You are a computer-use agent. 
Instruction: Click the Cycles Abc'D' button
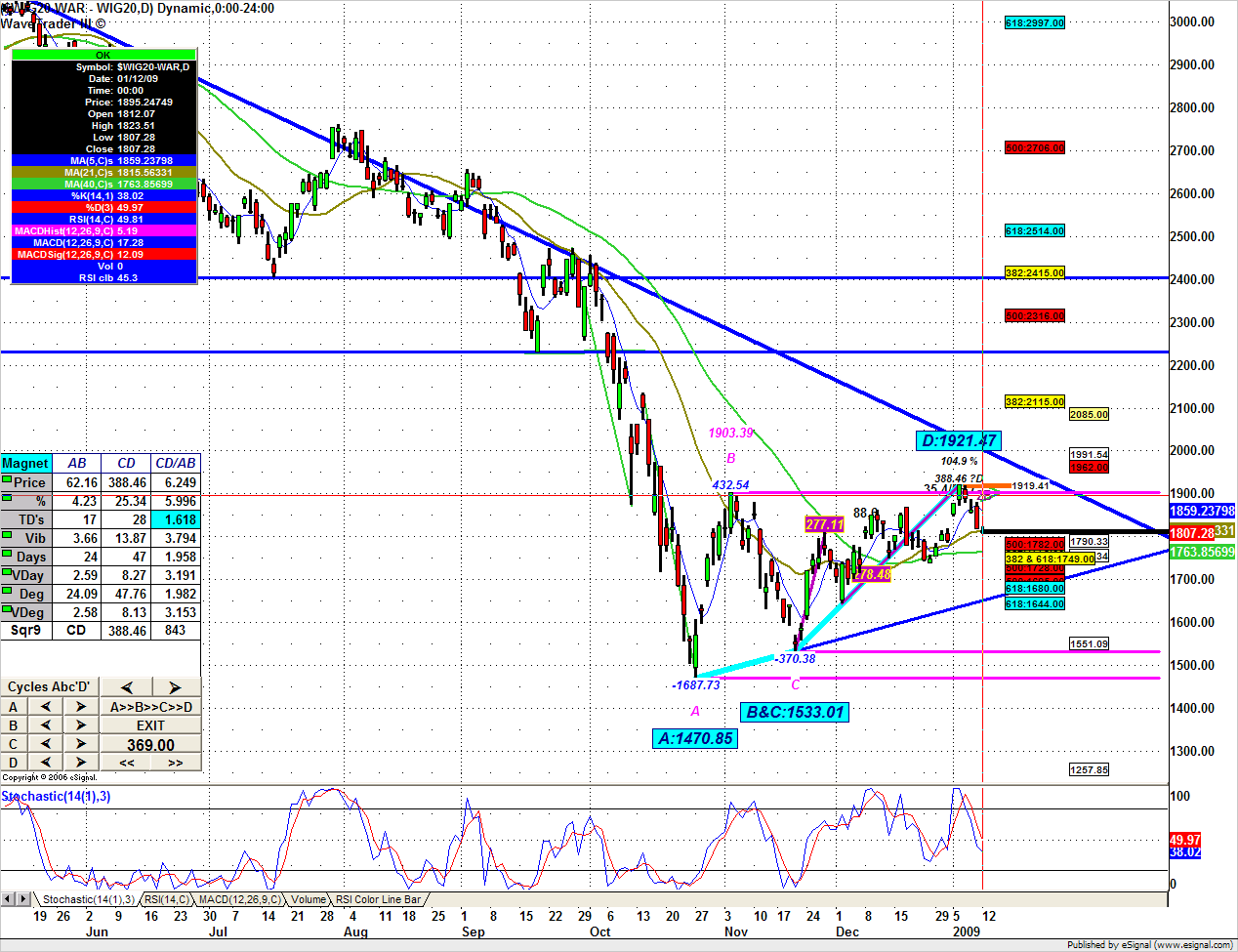(x=50, y=687)
